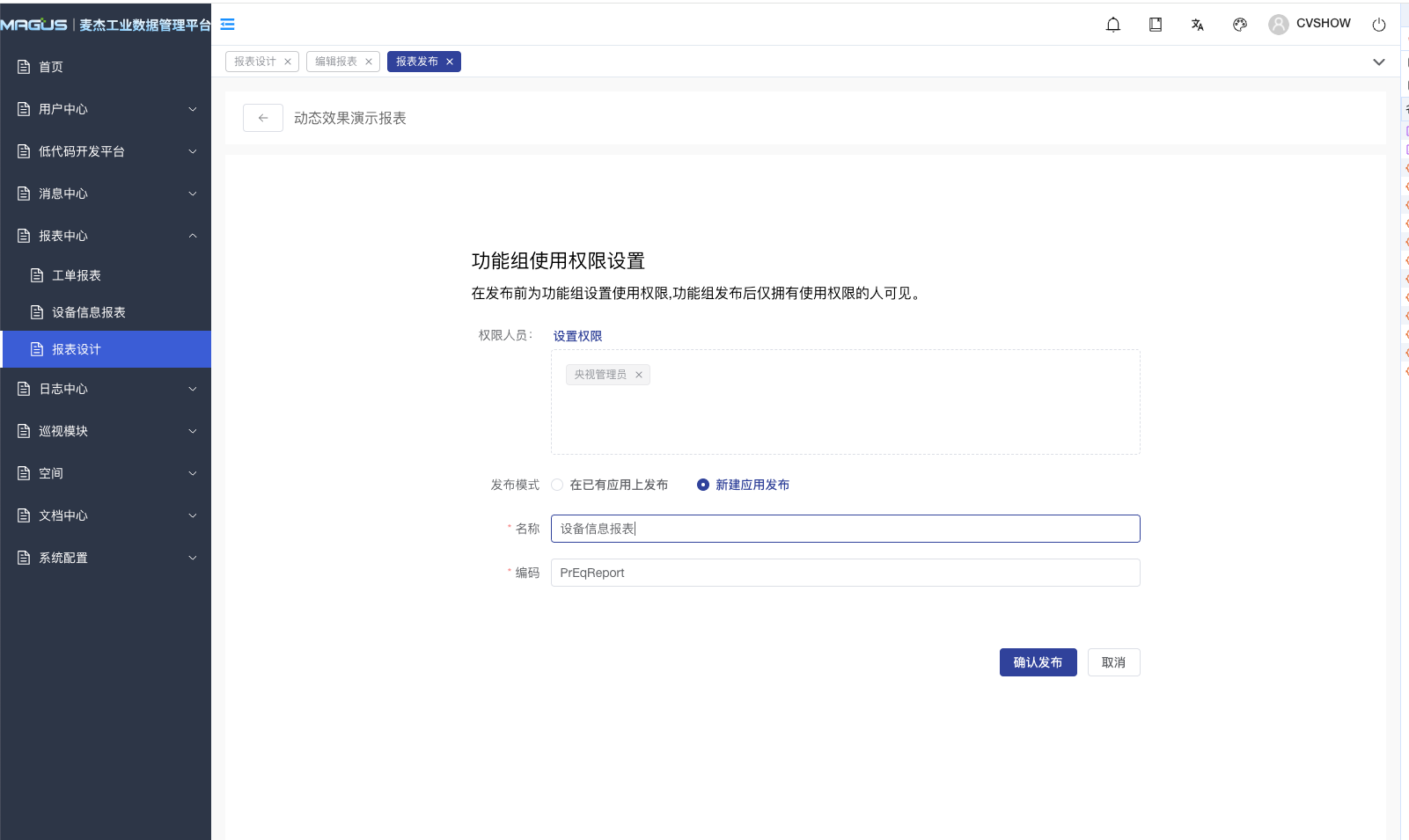Click the 空间 sidebar icon
1409x840 pixels.
click(24, 473)
